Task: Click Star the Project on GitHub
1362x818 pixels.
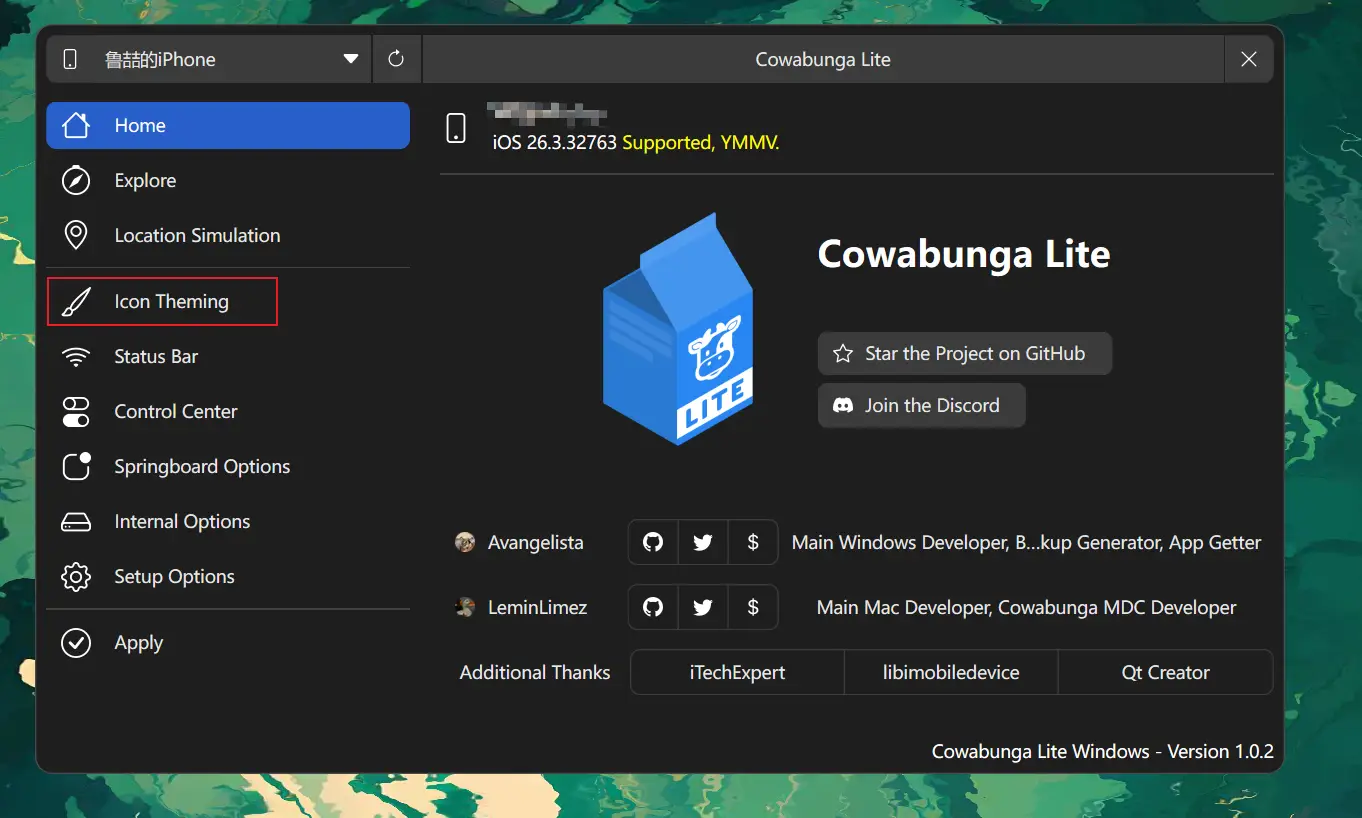Action: pos(964,354)
